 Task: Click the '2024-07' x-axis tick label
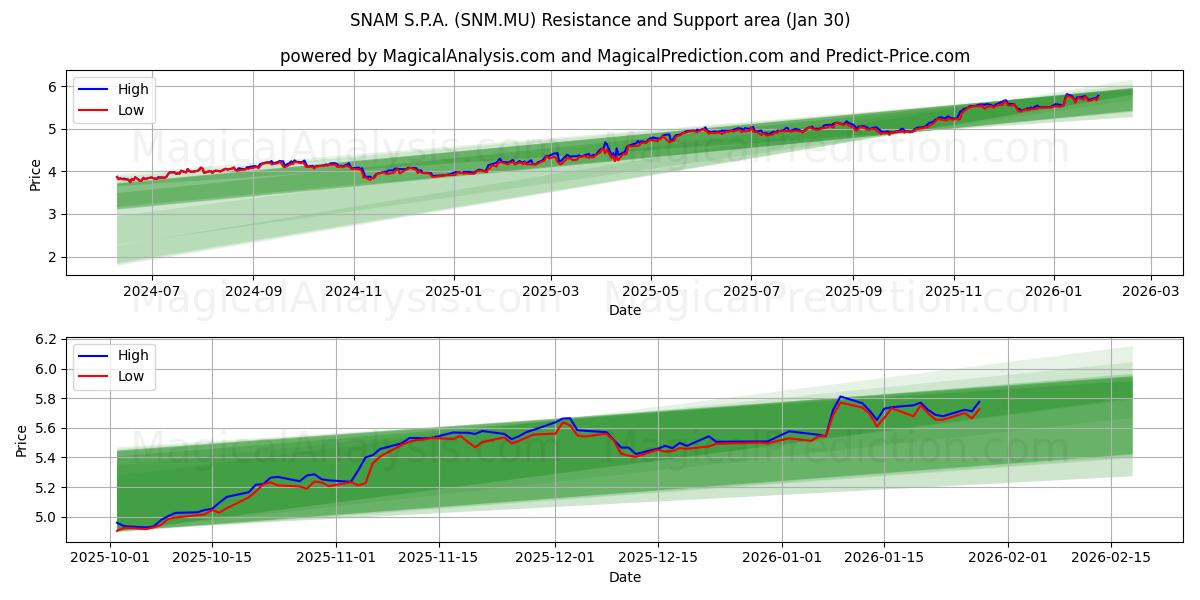(x=152, y=291)
